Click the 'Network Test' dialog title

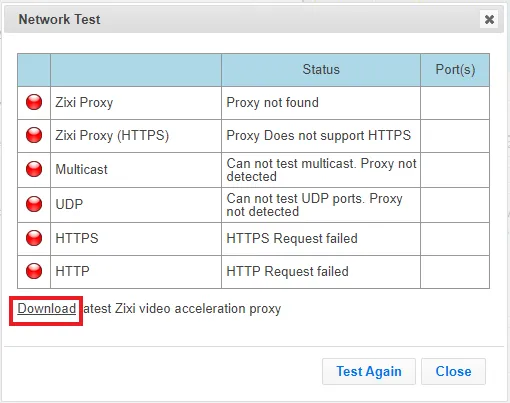59,19
